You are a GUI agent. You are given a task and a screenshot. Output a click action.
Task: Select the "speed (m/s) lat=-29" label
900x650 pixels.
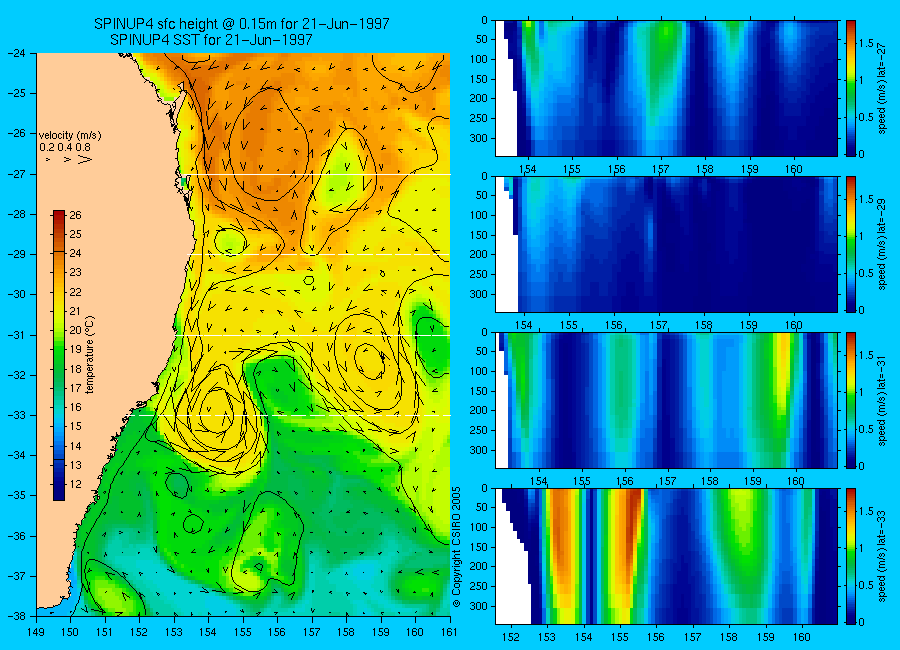tap(883, 244)
